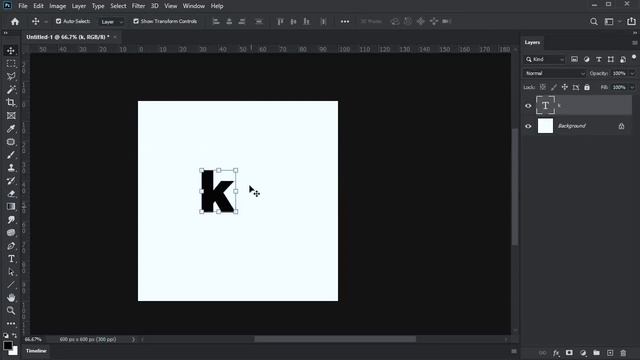Open the Window menu
640x360 pixels.
[x=193, y=6]
